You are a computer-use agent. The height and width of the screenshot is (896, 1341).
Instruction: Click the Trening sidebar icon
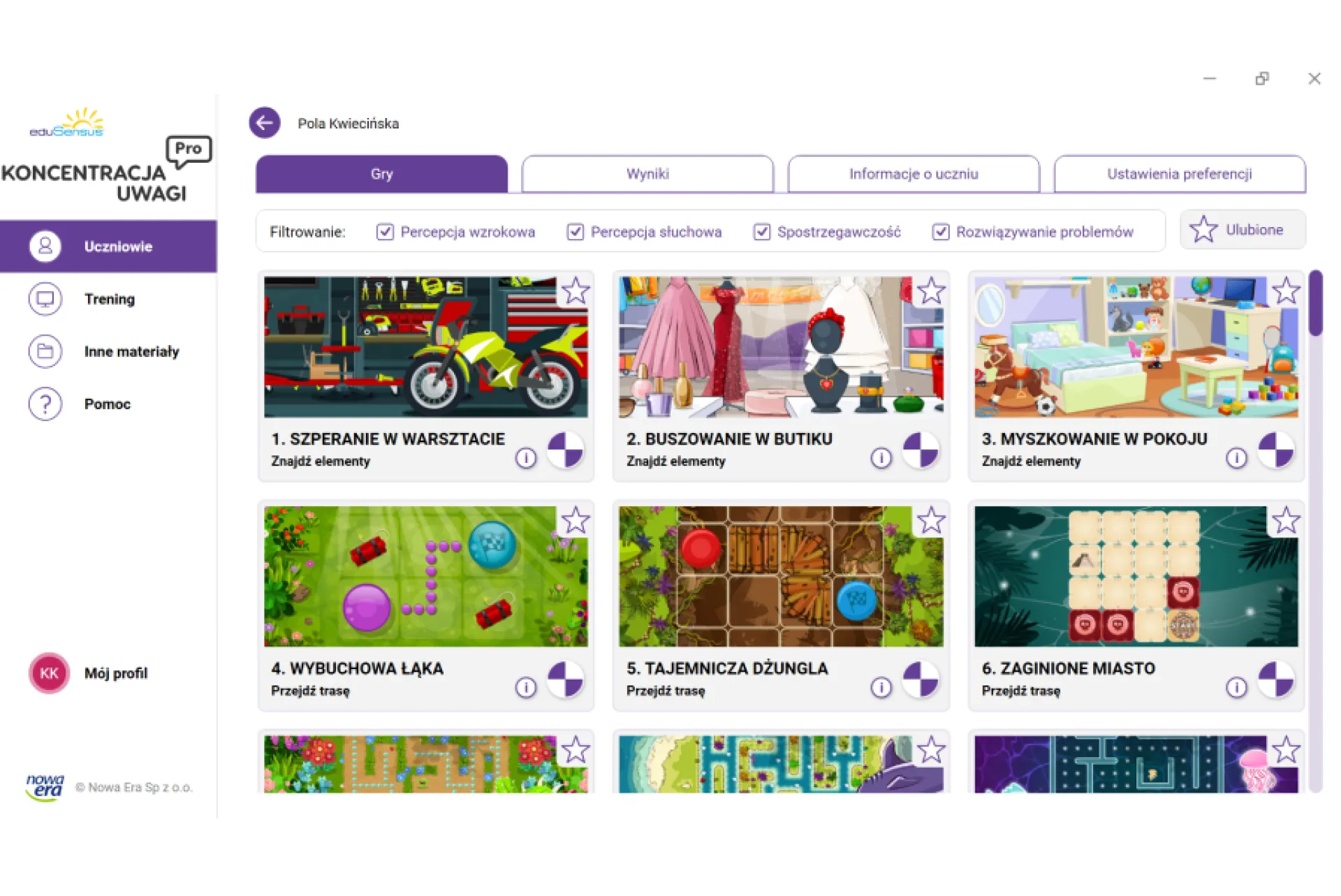45,299
